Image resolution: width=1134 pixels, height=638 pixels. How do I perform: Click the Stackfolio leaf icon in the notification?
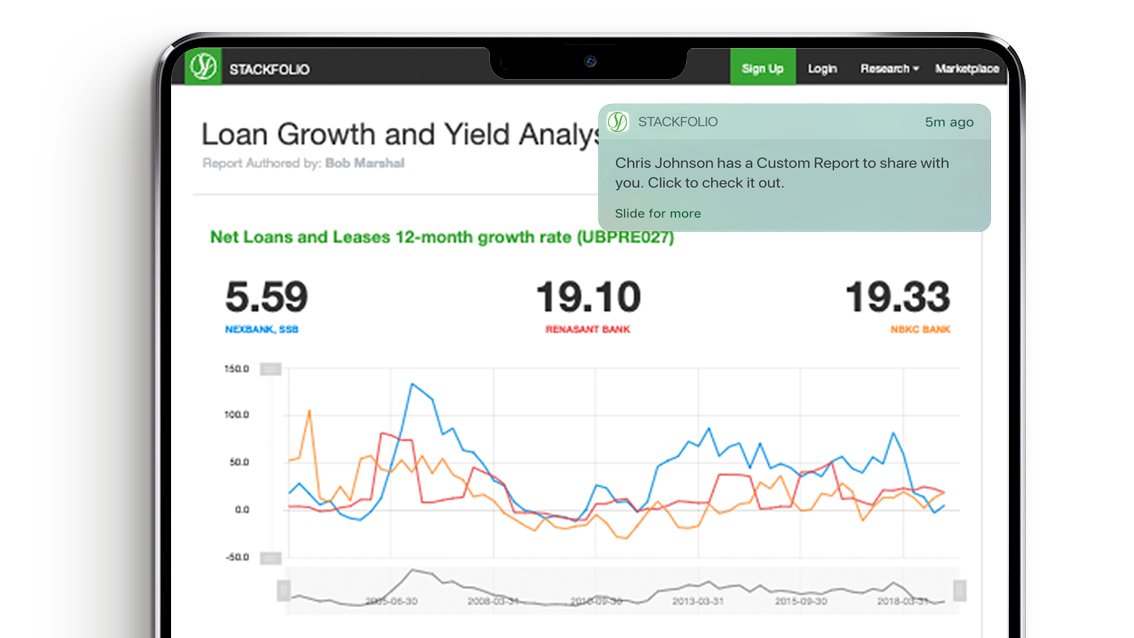pyautogui.click(x=619, y=121)
